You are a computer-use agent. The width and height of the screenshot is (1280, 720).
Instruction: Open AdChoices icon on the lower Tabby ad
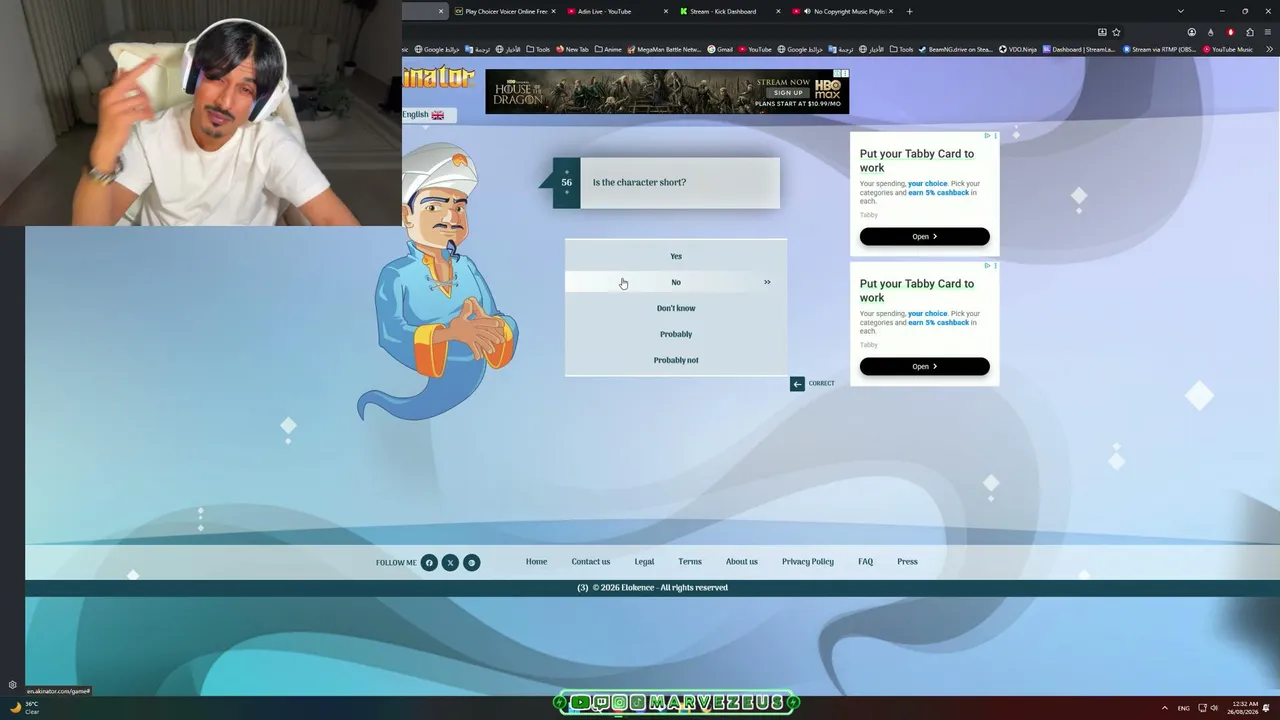click(988, 266)
